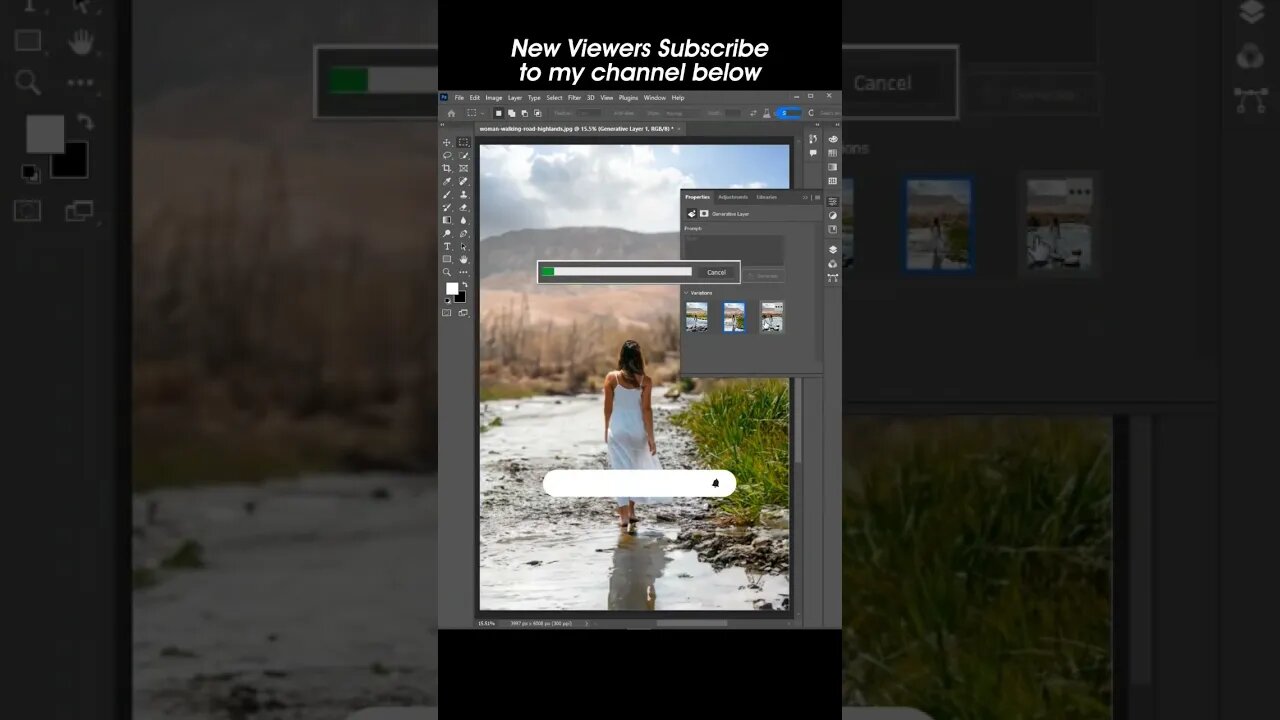Select the Lasso tool
The width and height of the screenshot is (1280, 720).
coord(446,155)
